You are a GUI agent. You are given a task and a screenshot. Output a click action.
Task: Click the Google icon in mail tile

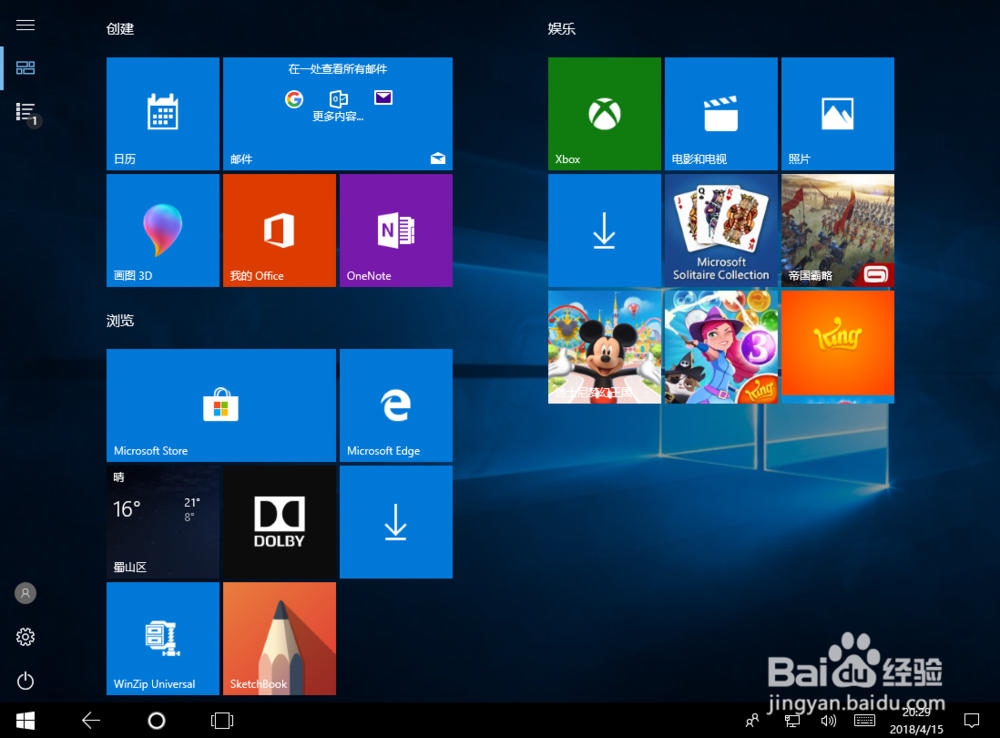(x=294, y=99)
